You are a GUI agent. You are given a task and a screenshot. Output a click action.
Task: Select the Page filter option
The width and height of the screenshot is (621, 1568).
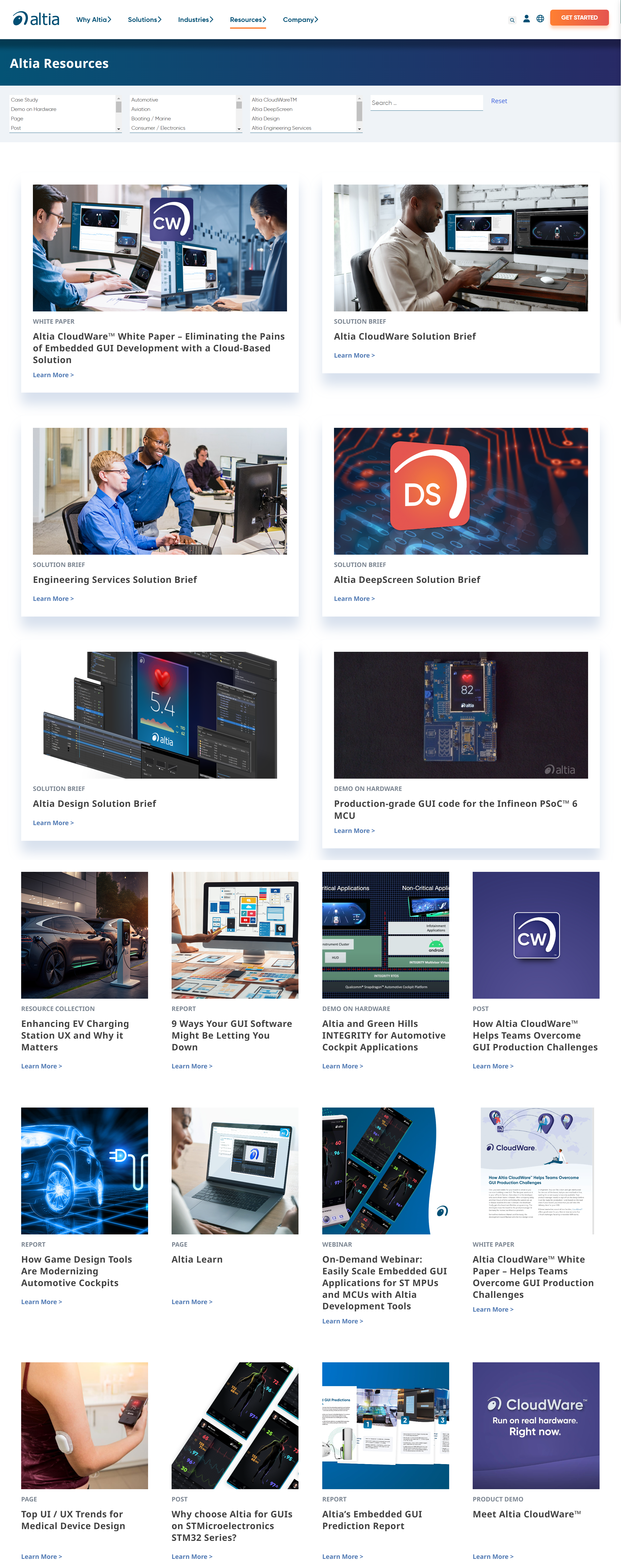(62, 119)
